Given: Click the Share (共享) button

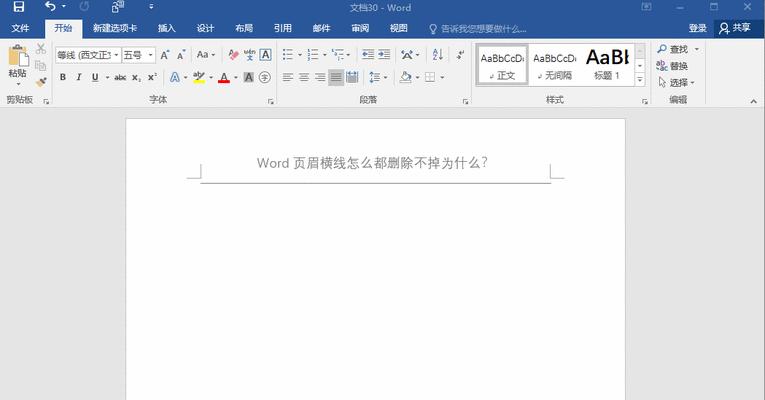Looking at the screenshot, I should pyautogui.click(x=735, y=28).
